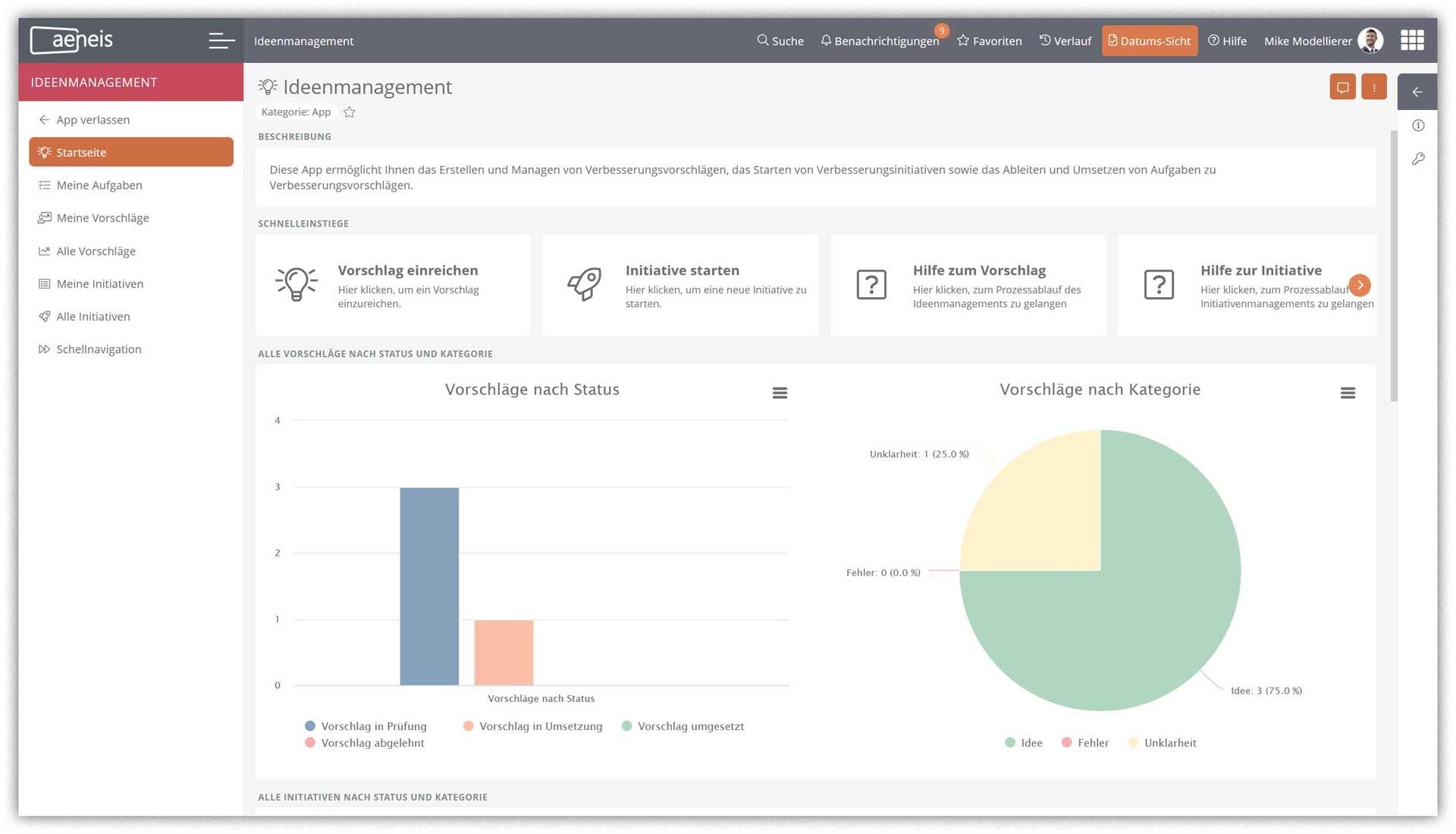Screen dimensions: 1456x834
Task: Click 'App verlassen' link
Action: (93, 120)
